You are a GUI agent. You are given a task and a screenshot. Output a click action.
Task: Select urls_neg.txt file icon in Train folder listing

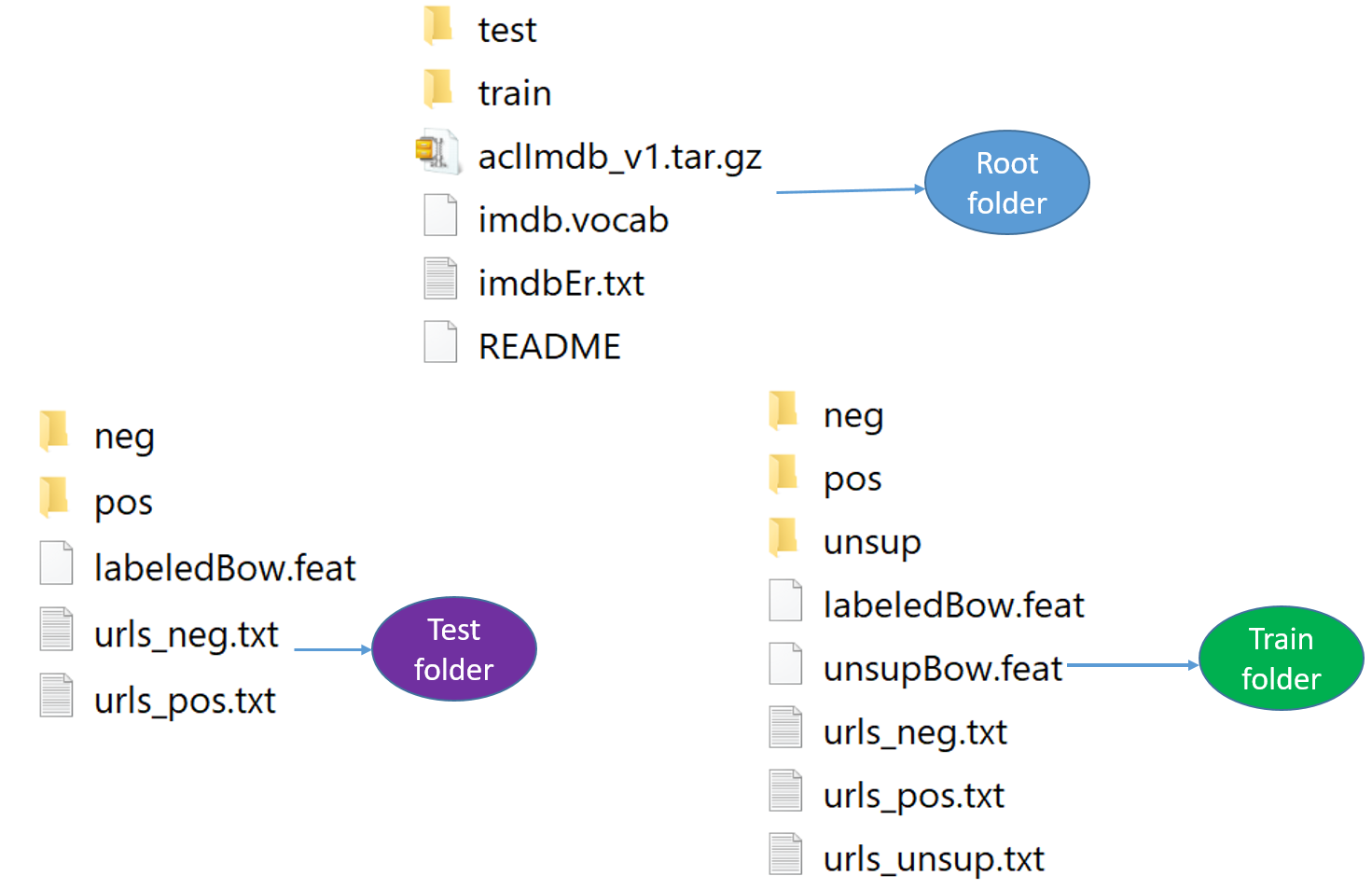coord(785,728)
